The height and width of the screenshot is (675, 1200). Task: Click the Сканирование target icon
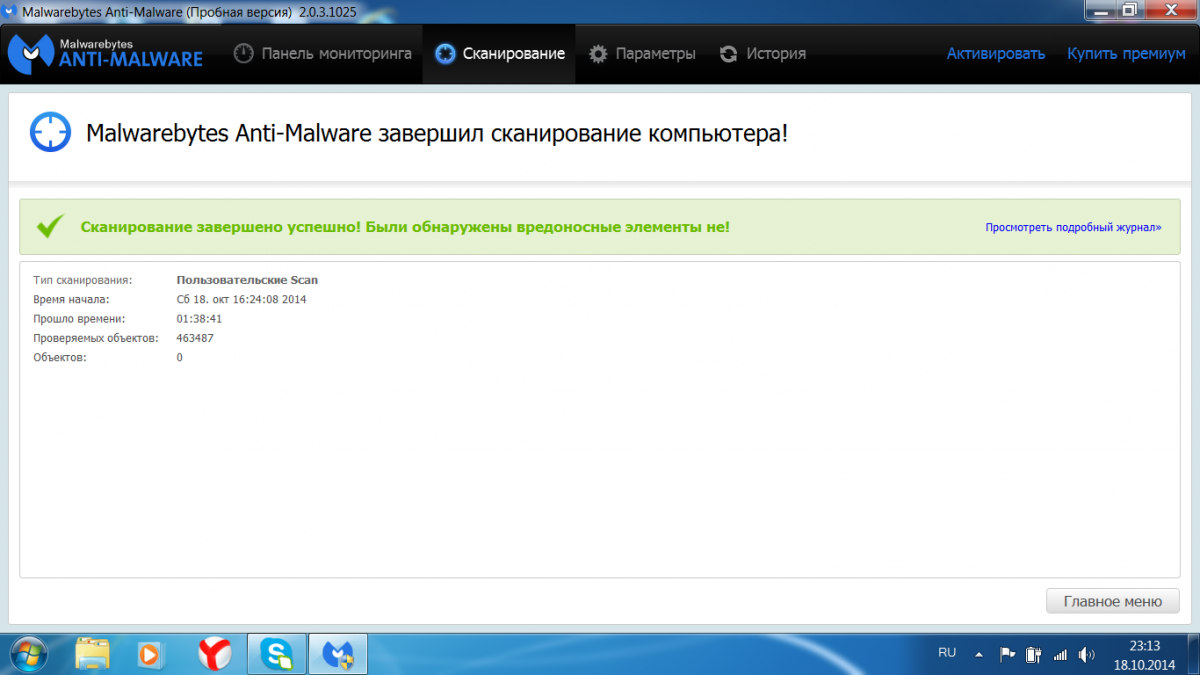446,54
